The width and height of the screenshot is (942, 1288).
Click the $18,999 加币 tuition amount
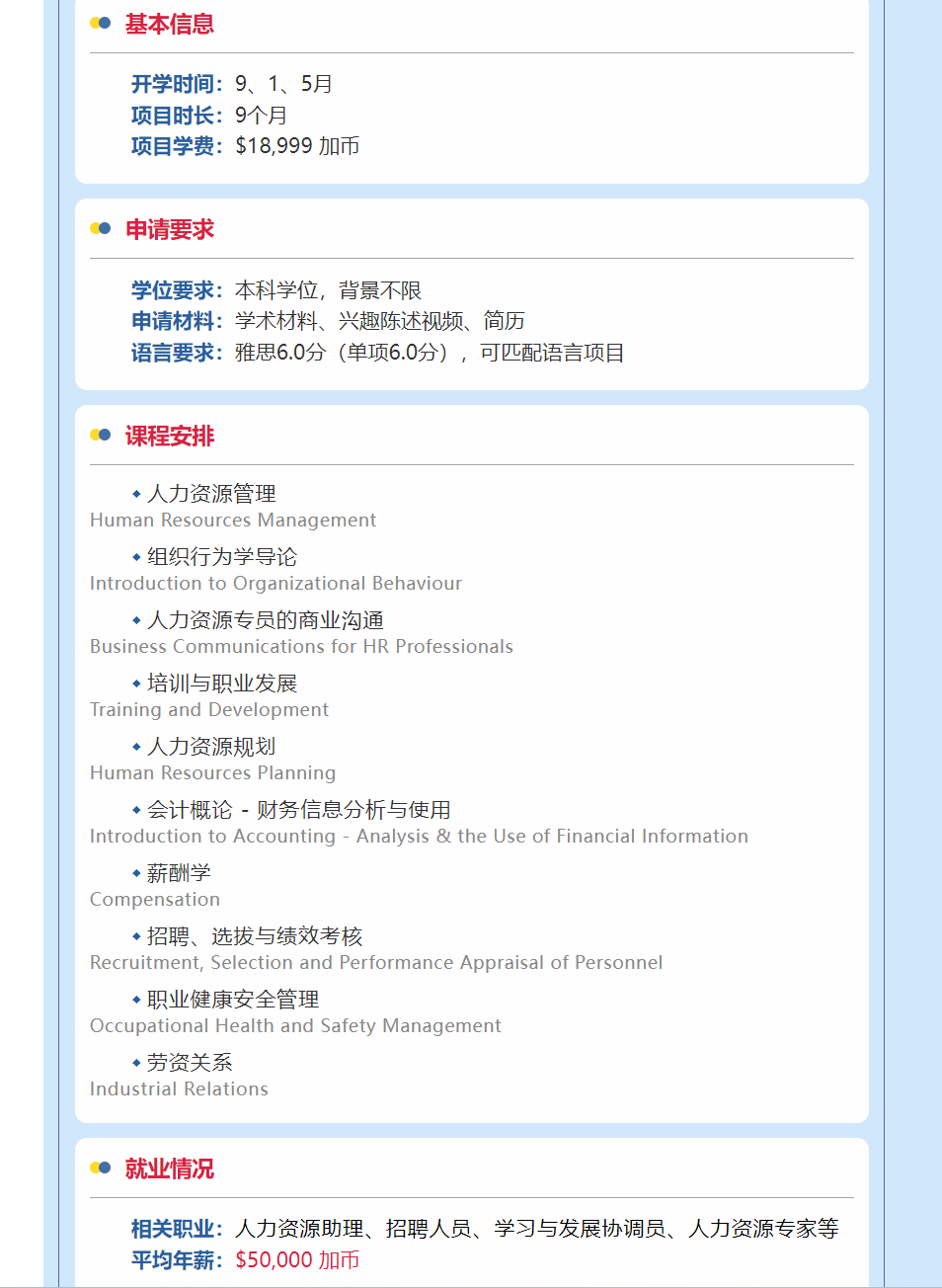[297, 146]
